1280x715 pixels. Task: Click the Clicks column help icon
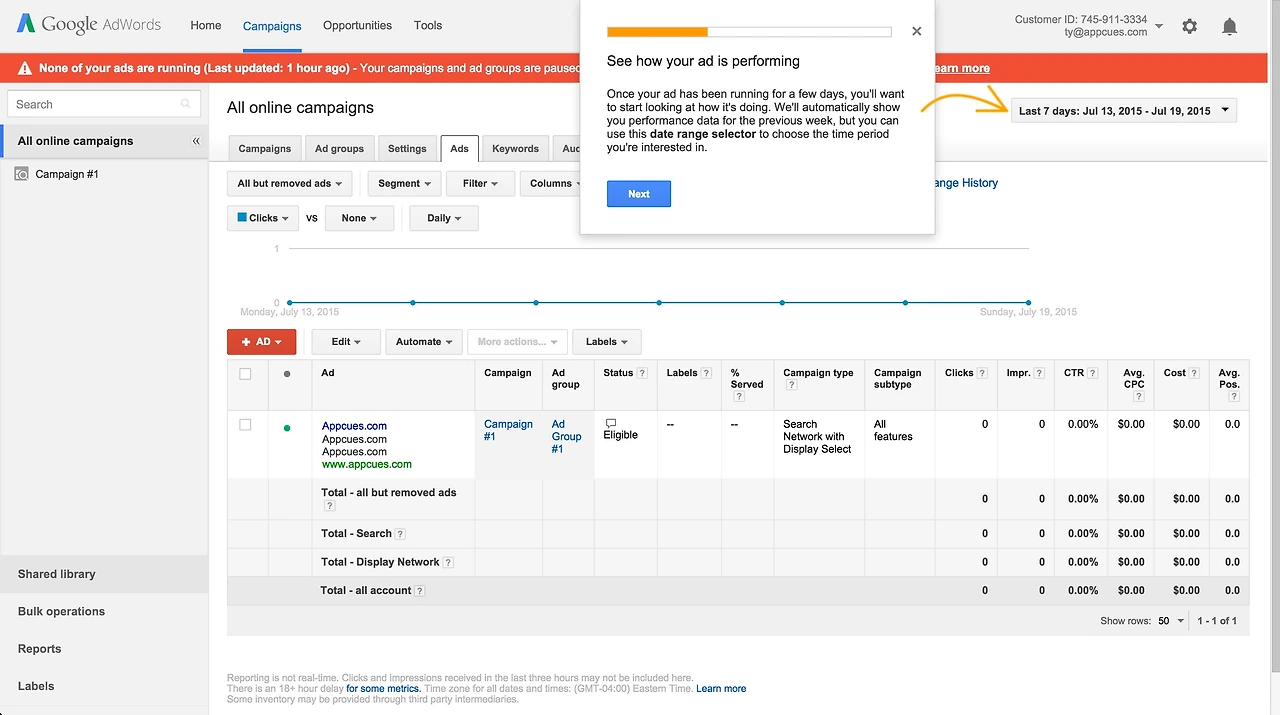coord(983,373)
